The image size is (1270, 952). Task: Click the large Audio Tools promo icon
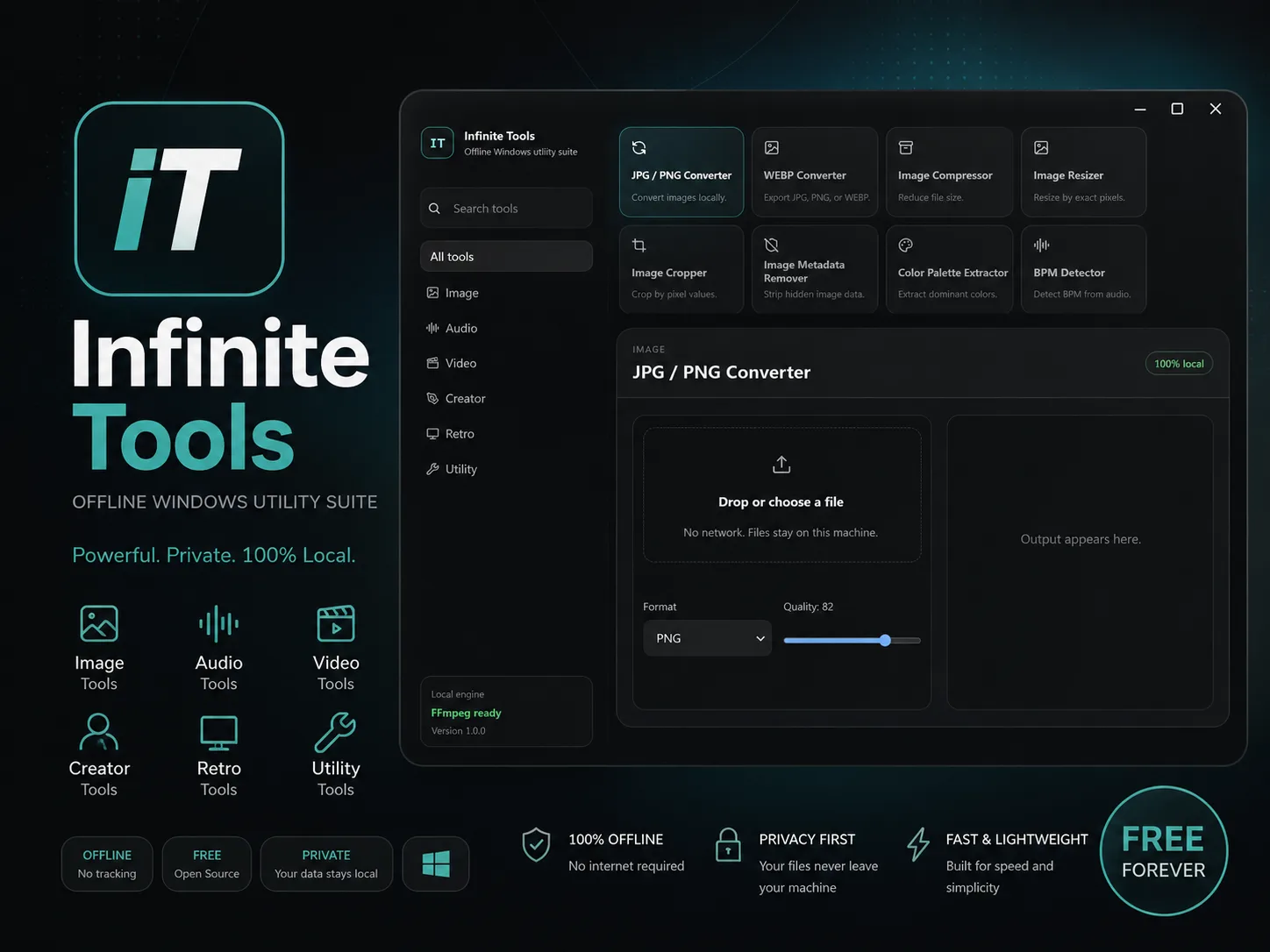(218, 623)
